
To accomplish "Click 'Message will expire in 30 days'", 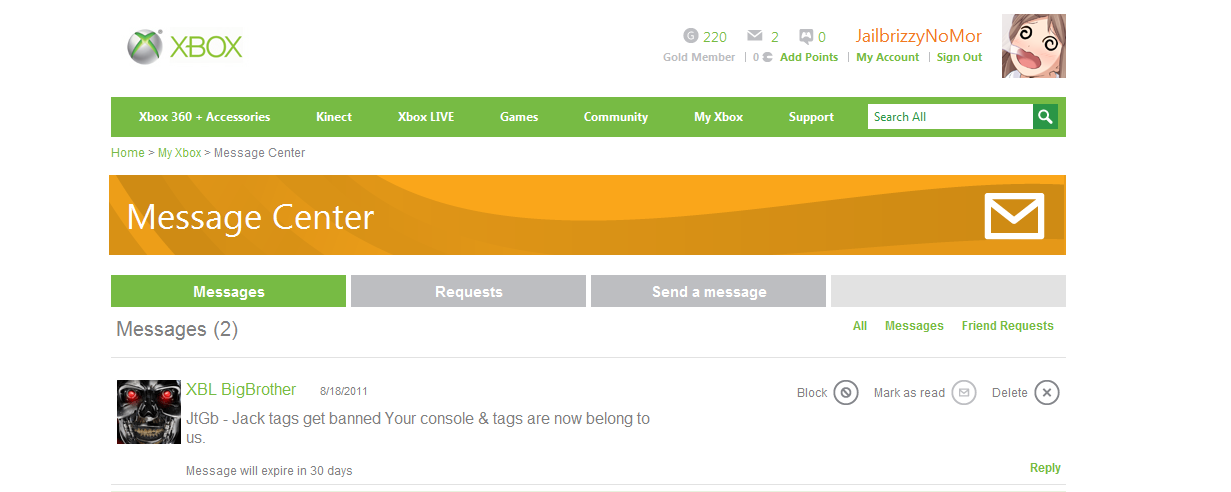I will [x=269, y=471].
